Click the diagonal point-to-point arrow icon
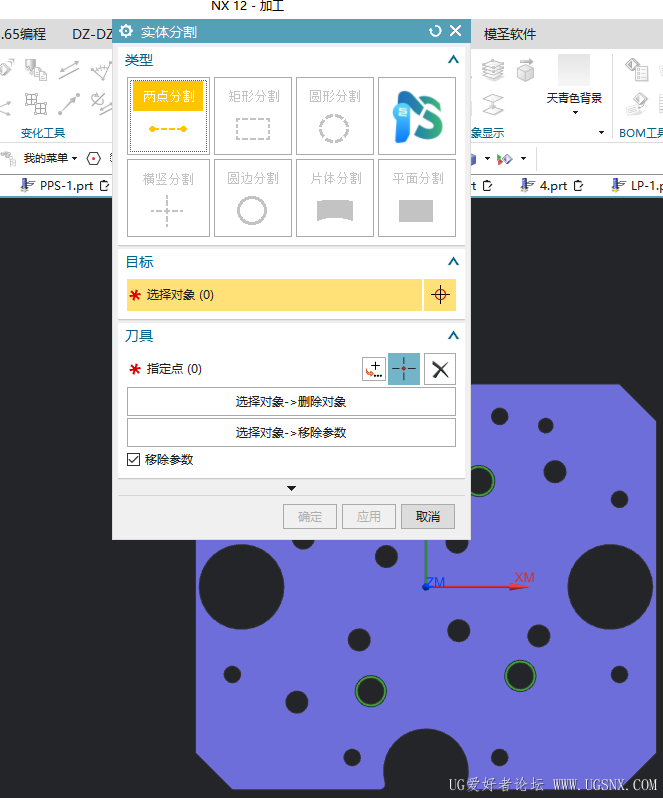 point(69,104)
